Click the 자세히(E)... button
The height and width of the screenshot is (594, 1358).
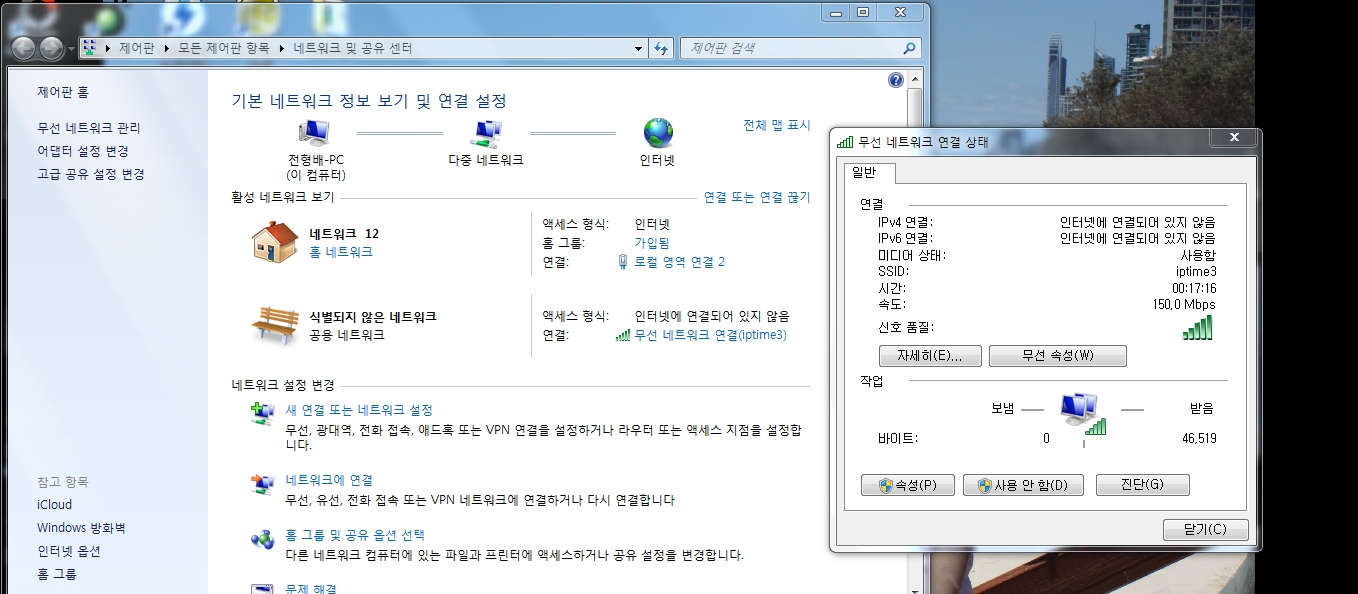(930, 356)
